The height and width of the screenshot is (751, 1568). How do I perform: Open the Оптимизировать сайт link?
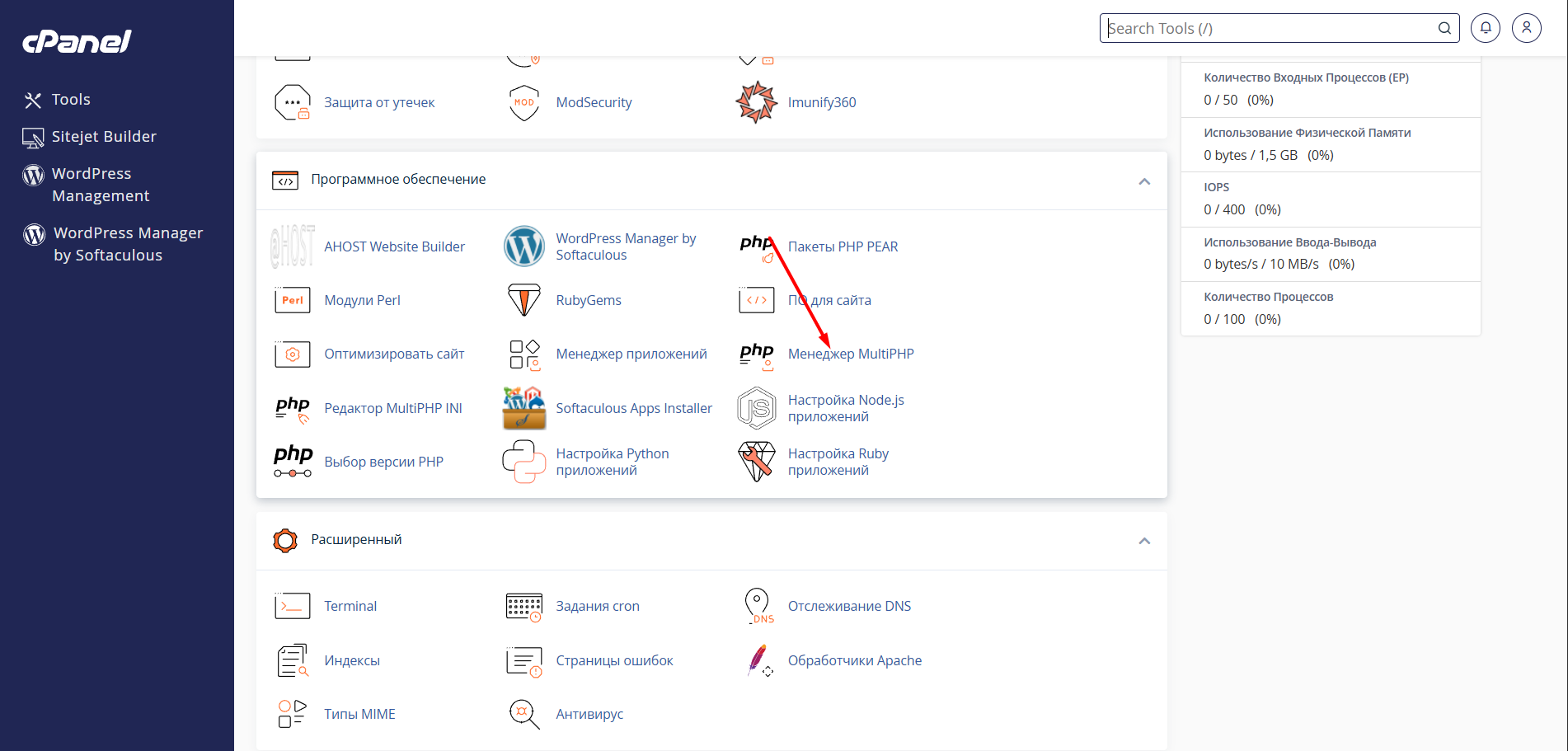click(x=394, y=354)
